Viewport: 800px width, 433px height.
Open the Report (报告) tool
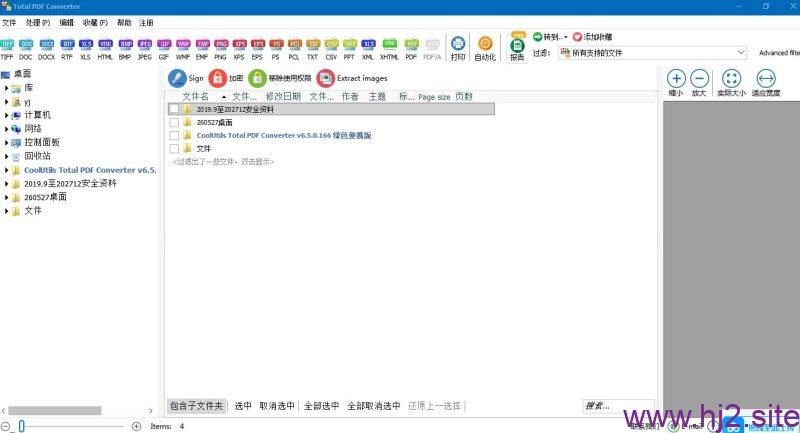click(x=517, y=47)
